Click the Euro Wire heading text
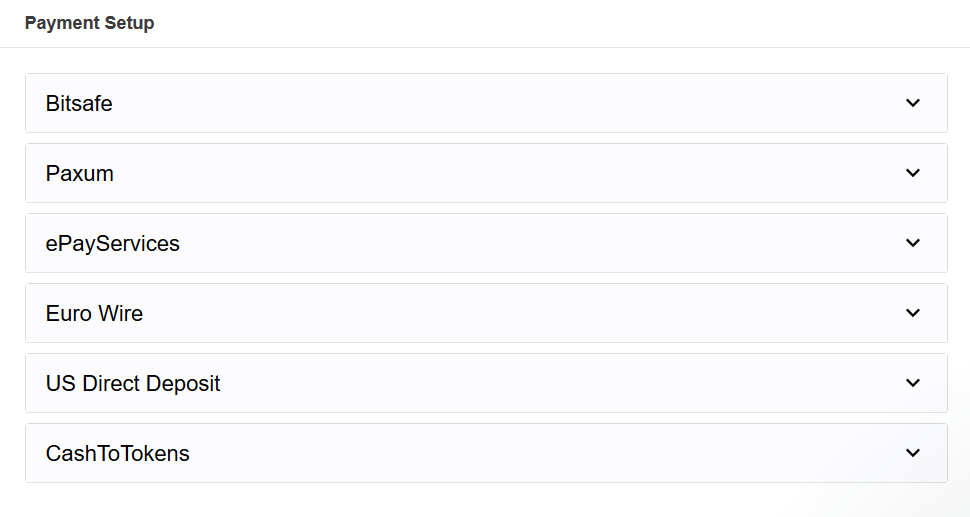The image size is (970, 517). pos(94,313)
